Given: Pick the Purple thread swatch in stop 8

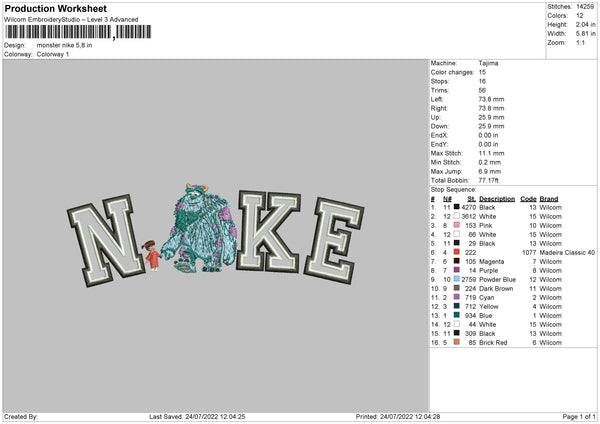Looking at the screenshot, I should (457, 270).
